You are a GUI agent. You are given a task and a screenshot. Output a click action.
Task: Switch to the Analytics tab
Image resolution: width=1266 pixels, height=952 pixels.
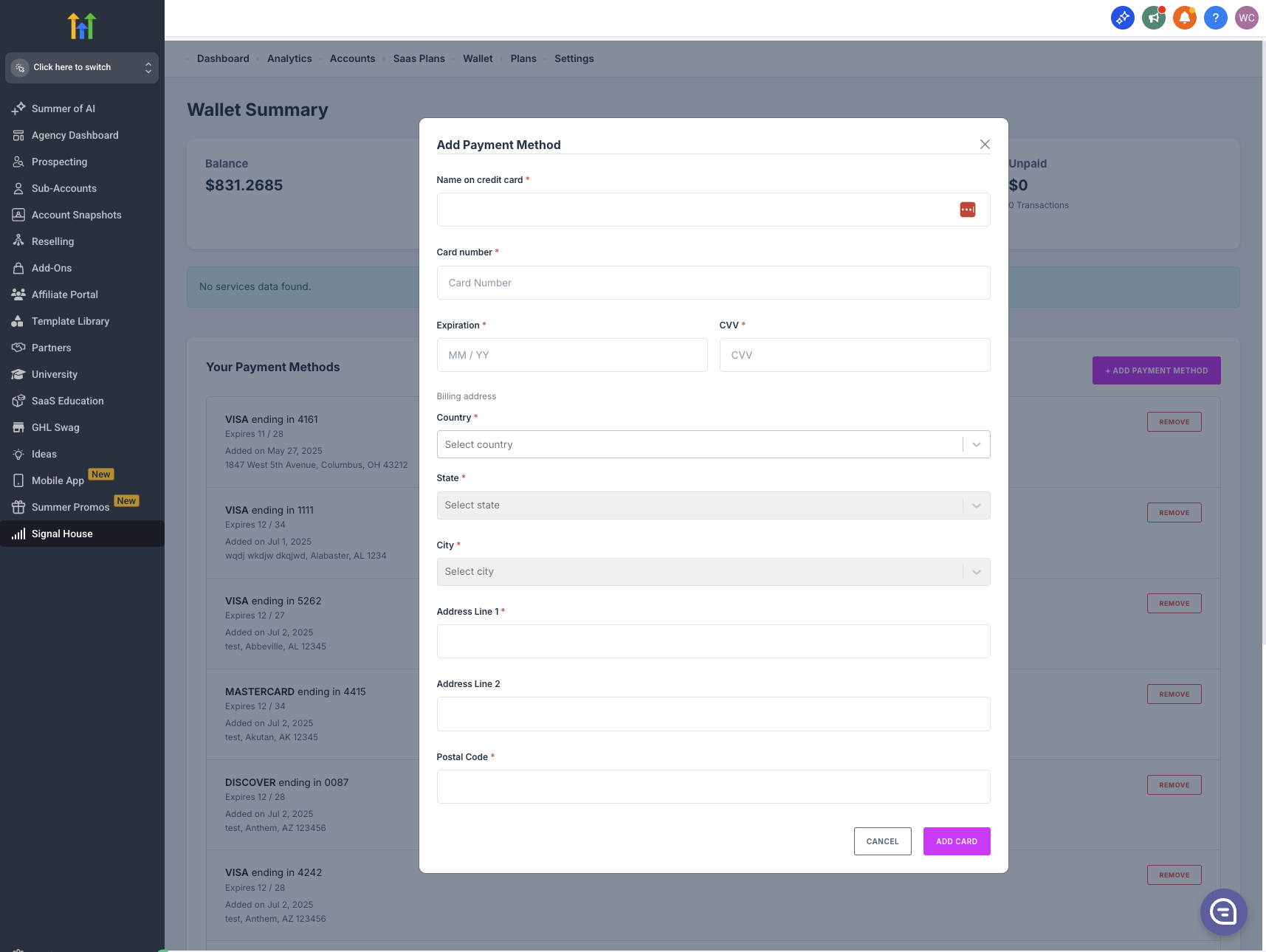click(x=289, y=59)
